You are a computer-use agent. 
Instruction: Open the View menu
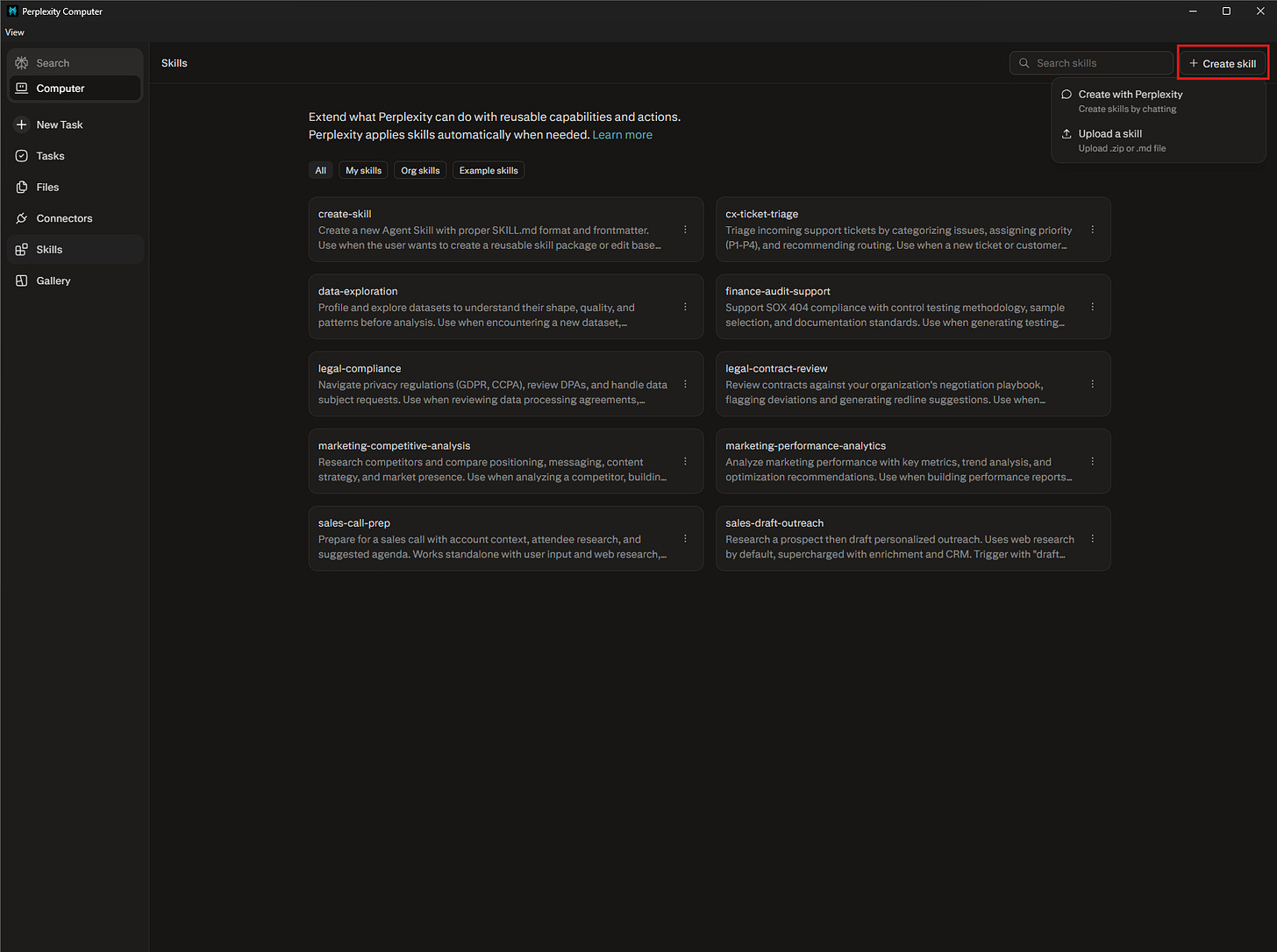15,32
